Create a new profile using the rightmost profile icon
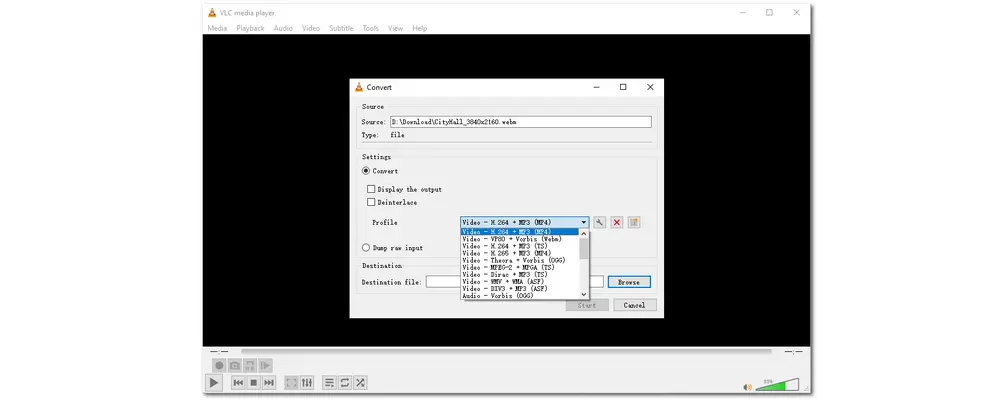Screen dimensions: 1000x400 (634, 222)
